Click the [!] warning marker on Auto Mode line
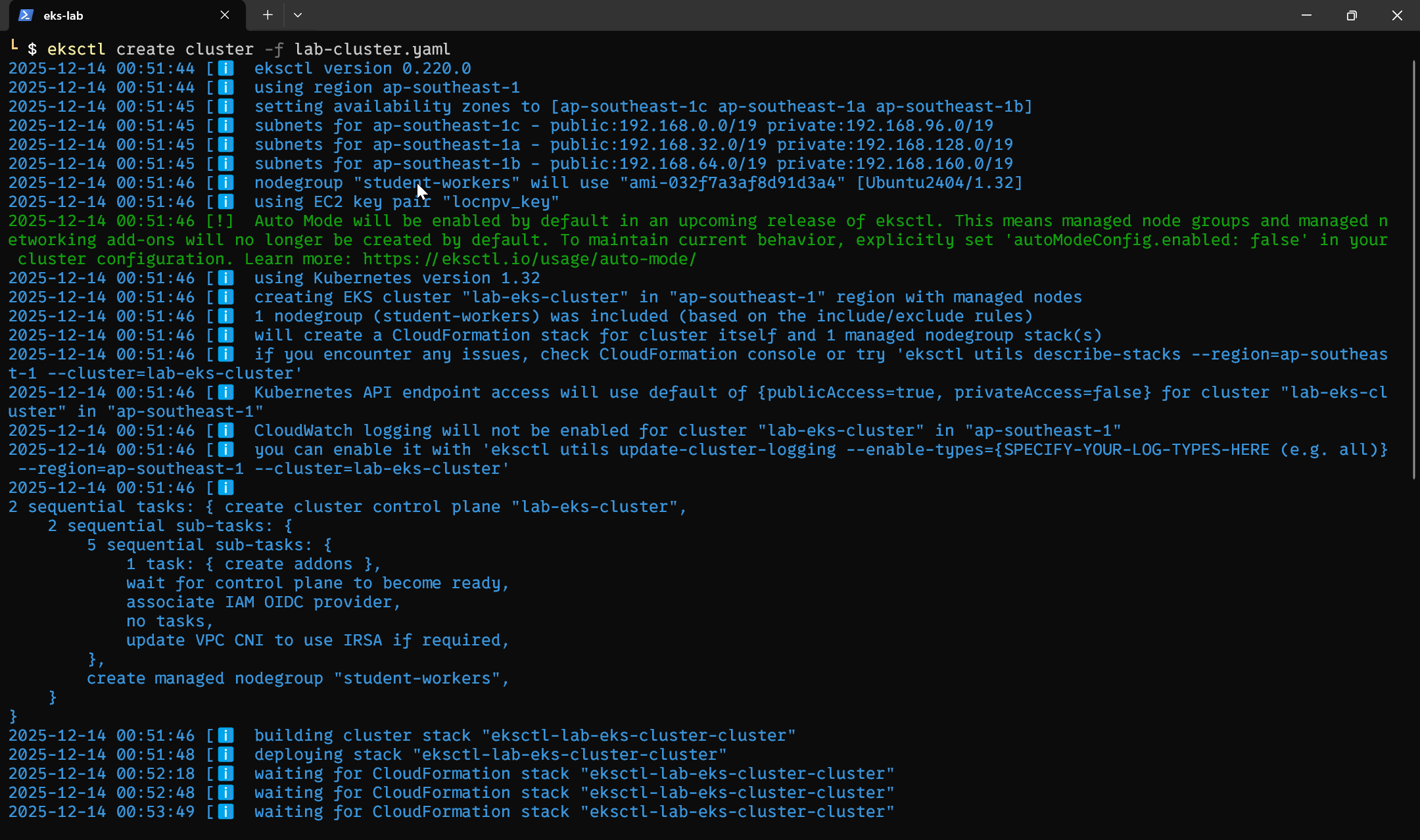Image resolution: width=1420 pixels, height=840 pixels. (x=220, y=221)
